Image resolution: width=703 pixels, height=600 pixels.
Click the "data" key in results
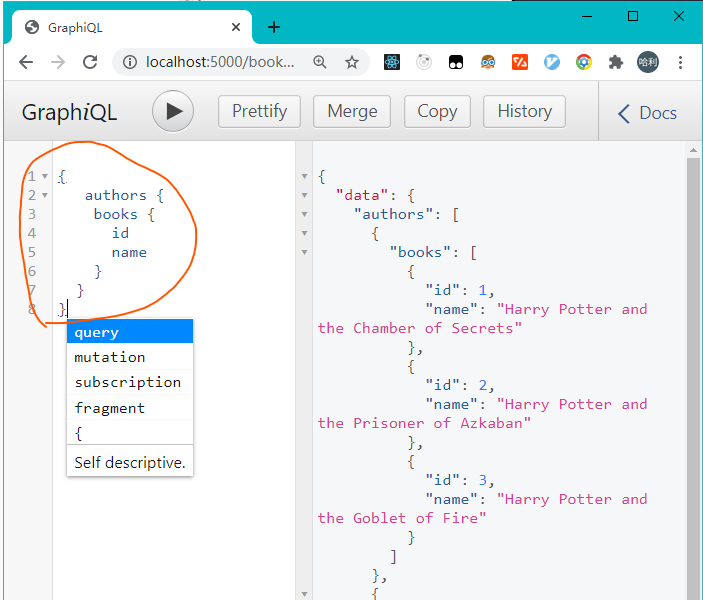(x=362, y=195)
